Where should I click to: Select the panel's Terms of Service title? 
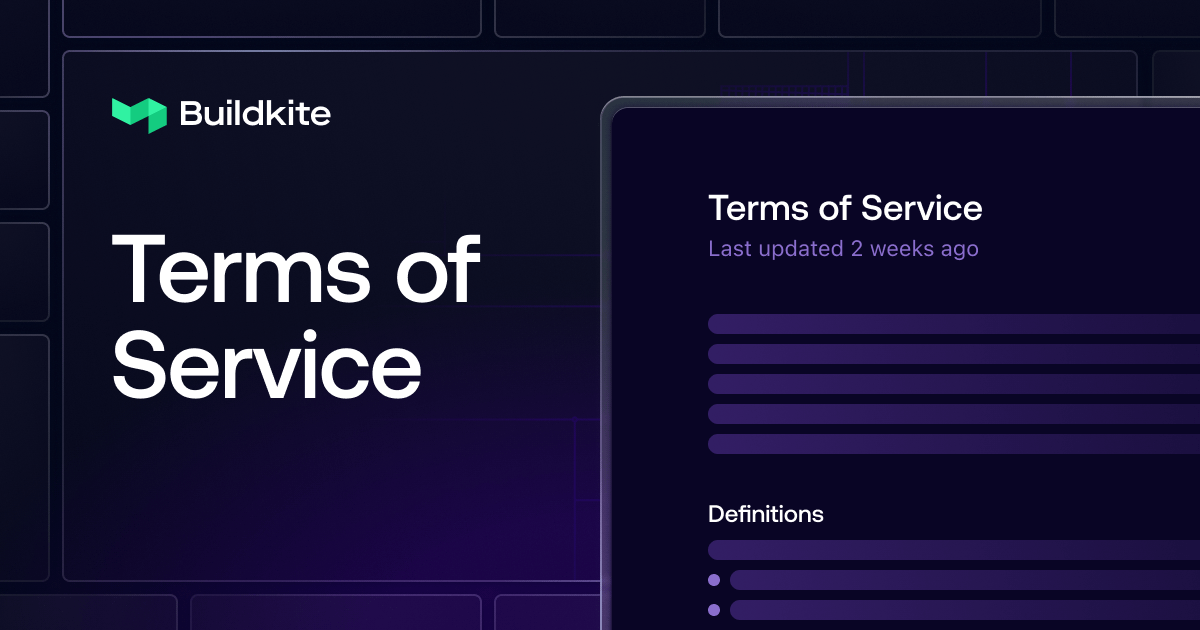tap(845, 208)
